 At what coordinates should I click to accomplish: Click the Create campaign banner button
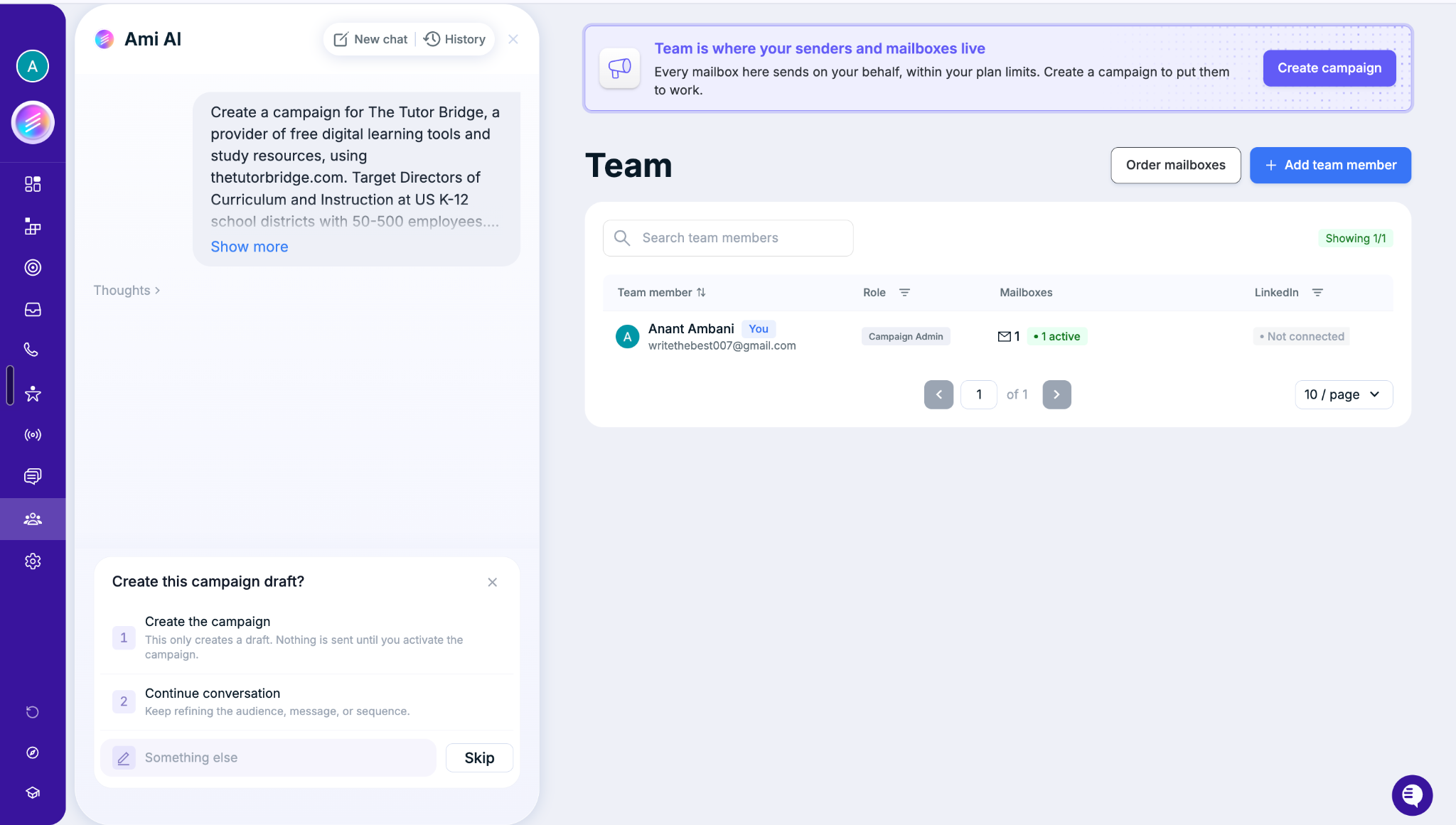click(x=1329, y=68)
